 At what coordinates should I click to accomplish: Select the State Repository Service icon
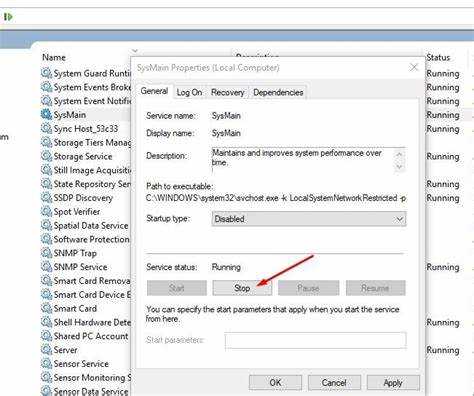[46, 184]
